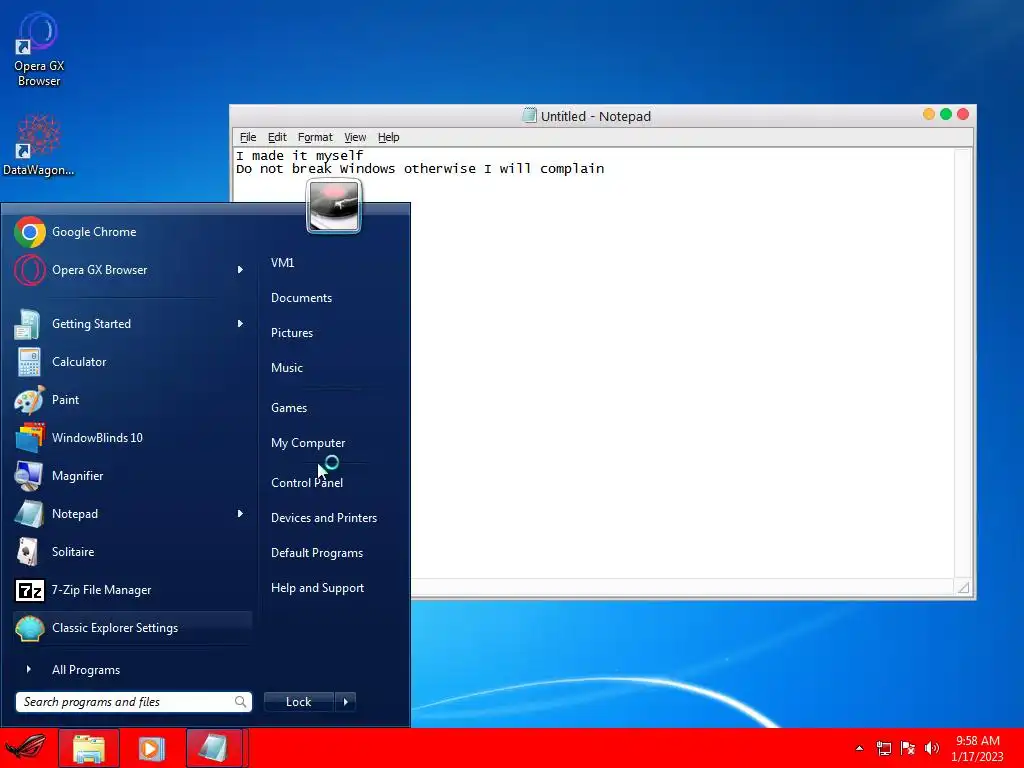Launch WindowBlinds 10
Screen dimensions: 1024x768
132,438
